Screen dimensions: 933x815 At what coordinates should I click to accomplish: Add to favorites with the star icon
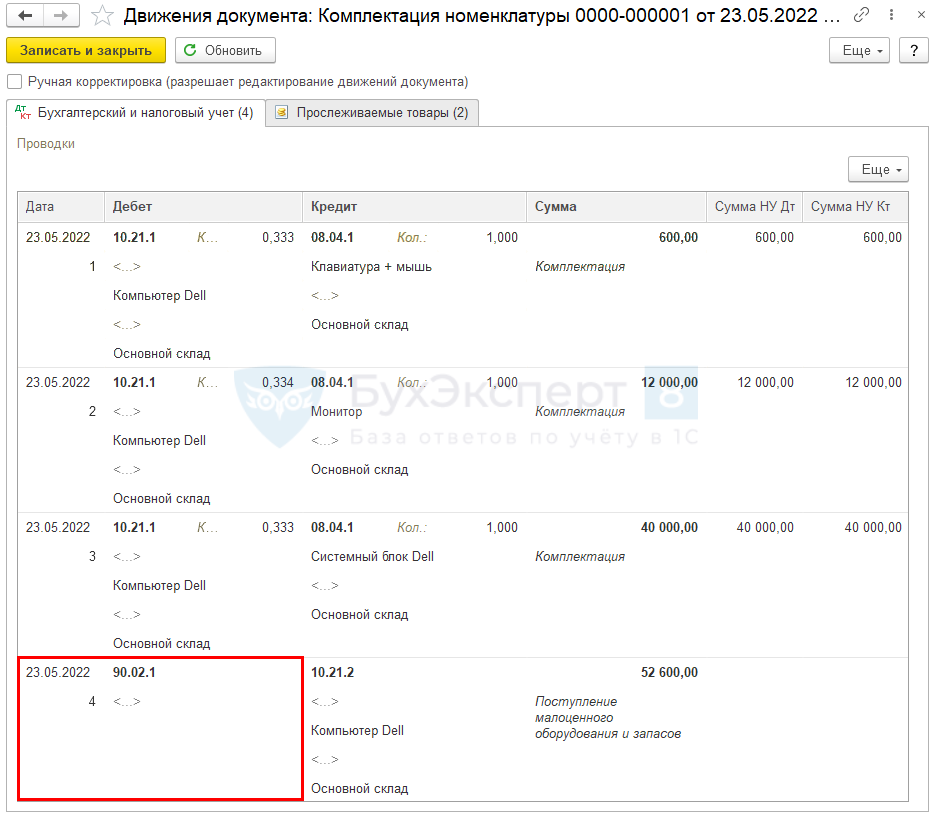102,15
